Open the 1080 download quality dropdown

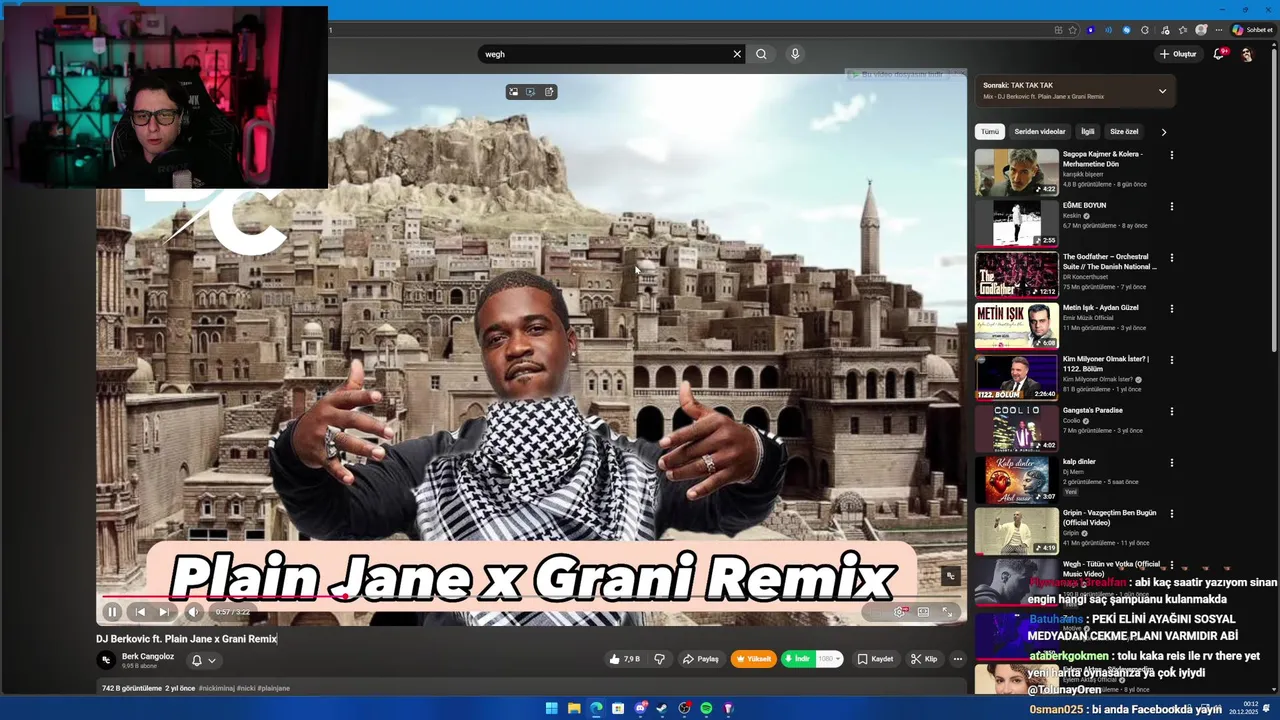click(x=829, y=659)
